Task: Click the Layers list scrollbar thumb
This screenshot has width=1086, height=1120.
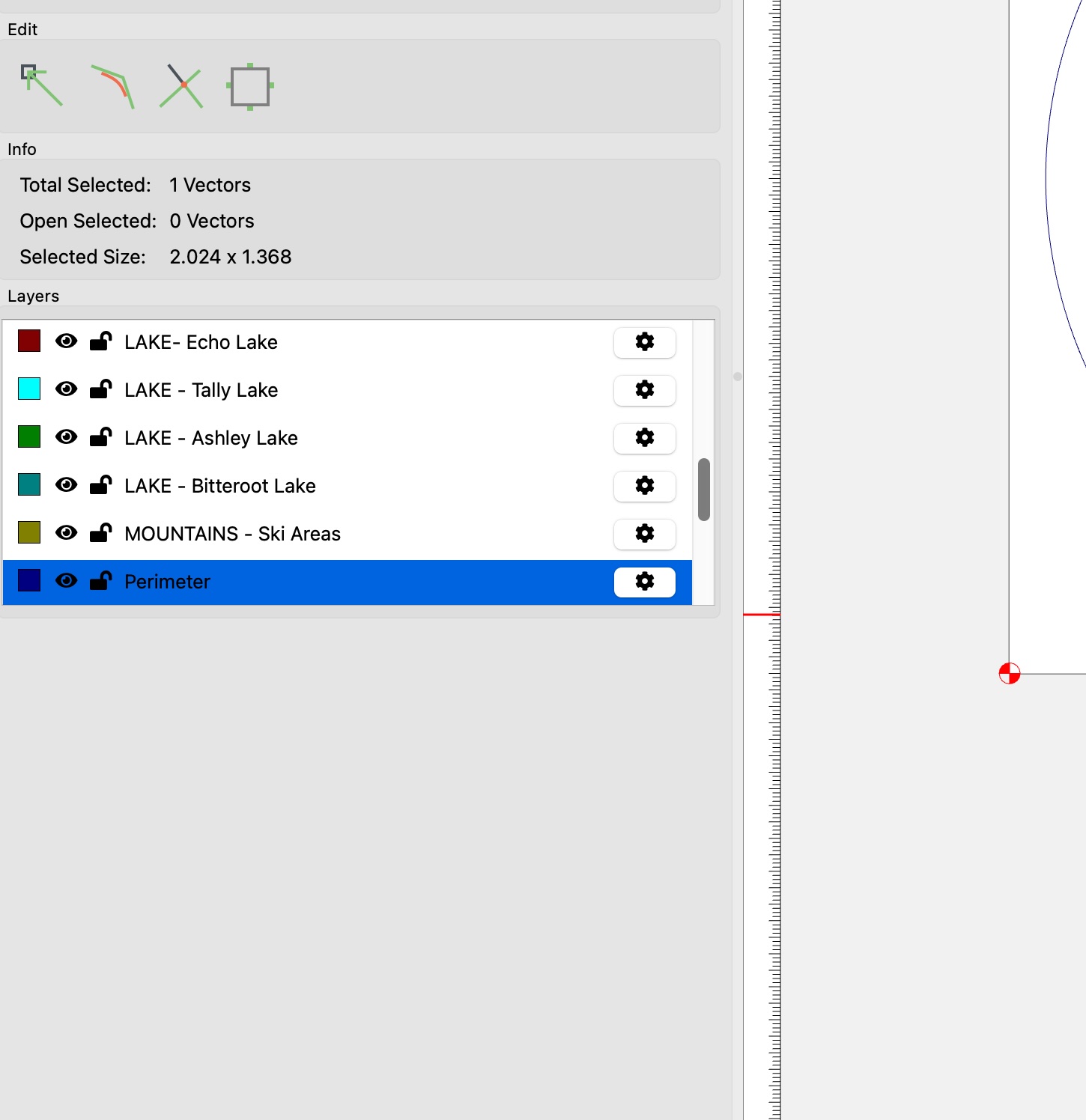Action: [703, 489]
